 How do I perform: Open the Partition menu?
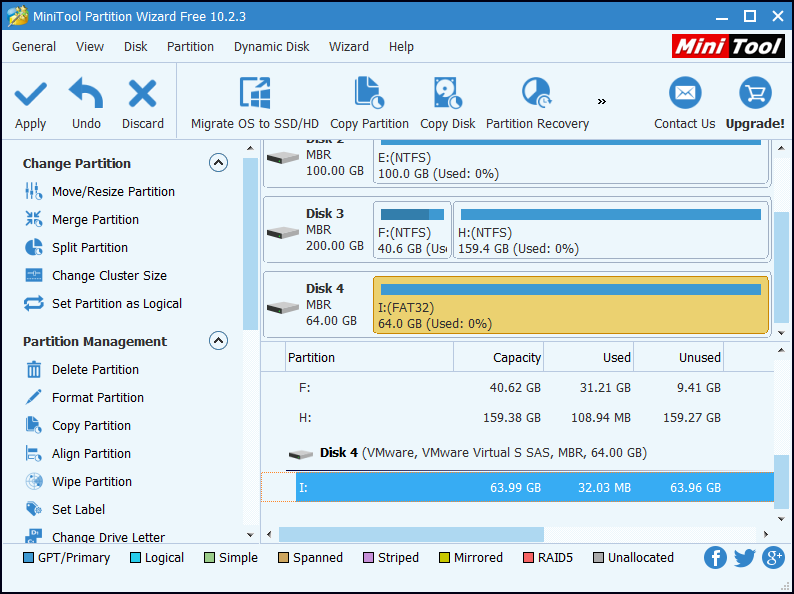click(x=190, y=47)
